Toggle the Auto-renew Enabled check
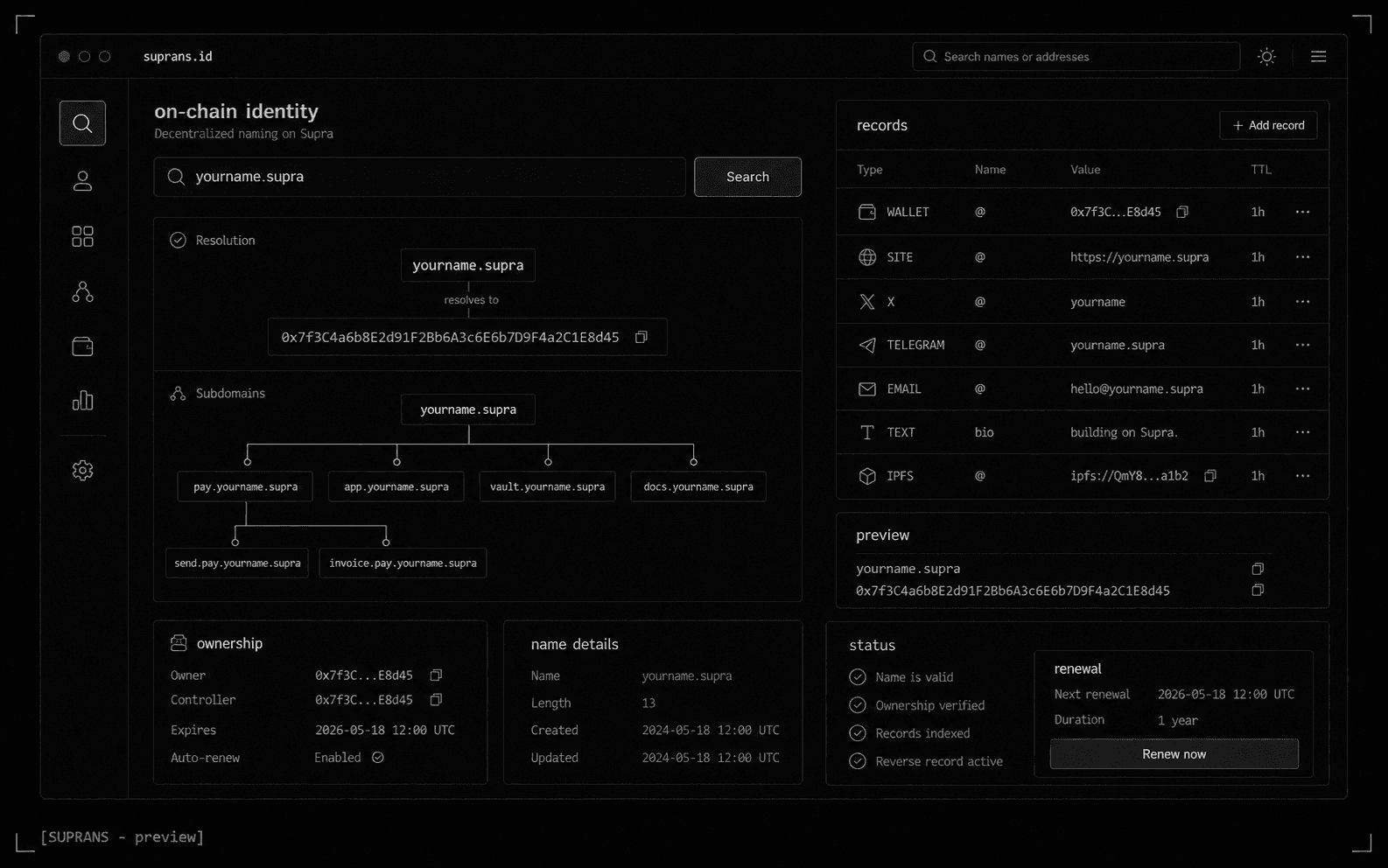Image resolution: width=1388 pixels, height=868 pixels. tap(378, 758)
